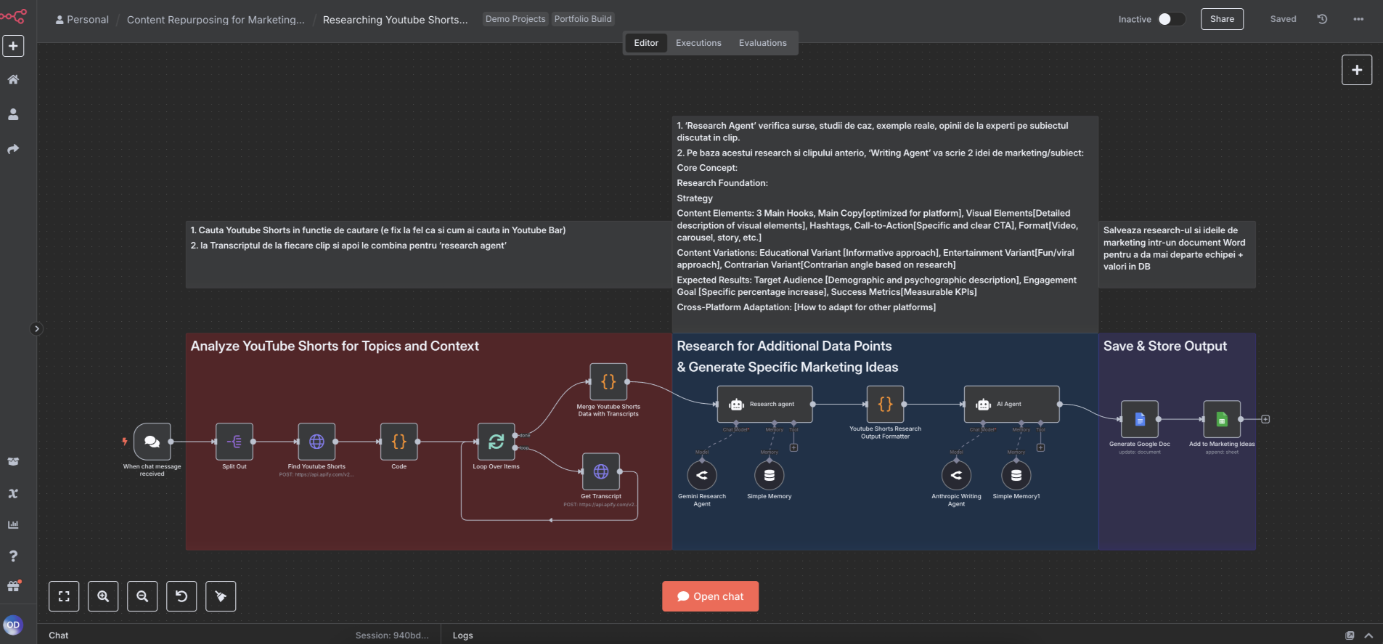Open the Logs panel in bottom bar
This screenshot has height=644, width=1383.
[x=463, y=635]
